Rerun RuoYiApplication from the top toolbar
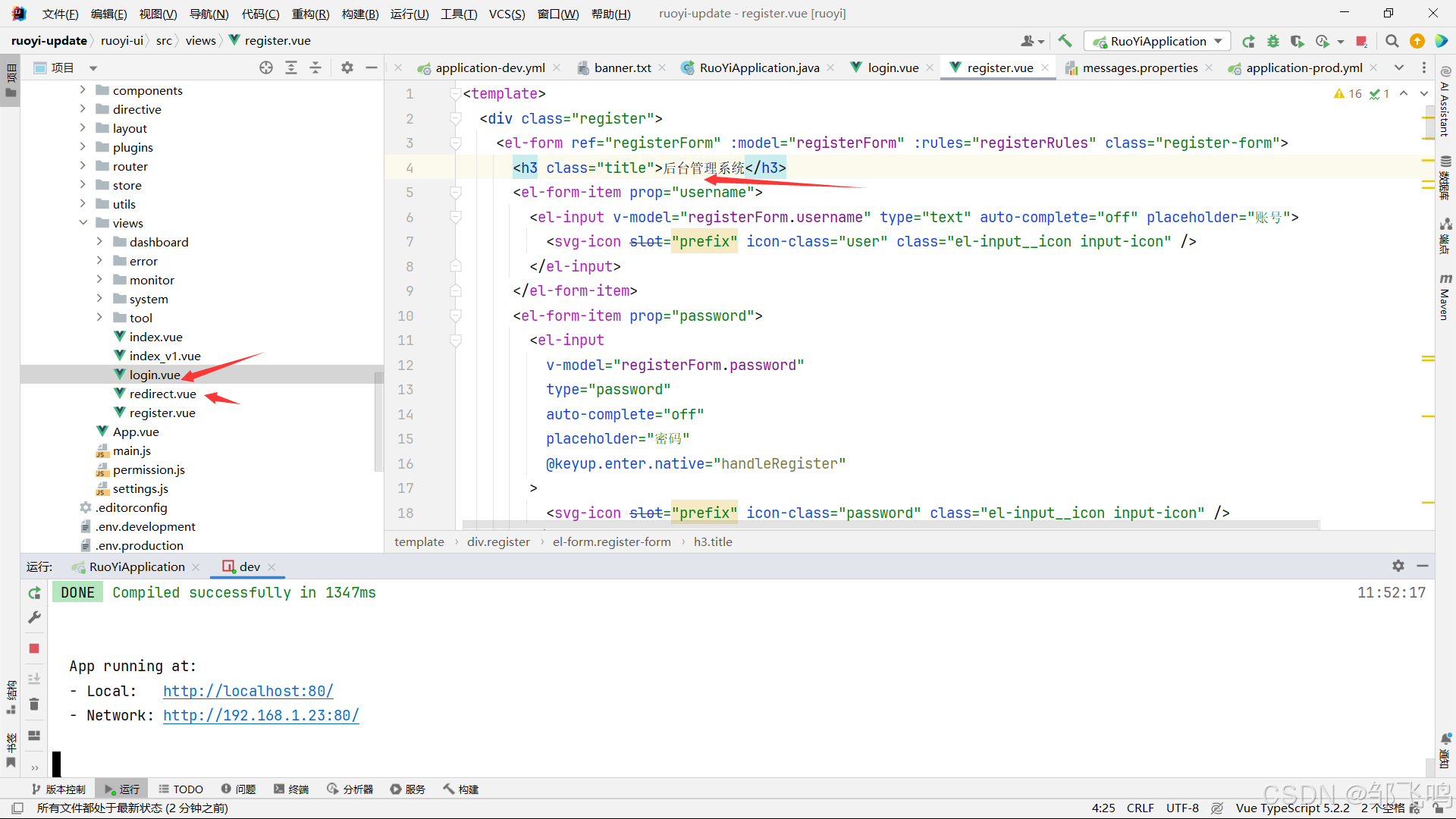The image size is (1456, 819). click(1248, 41)
